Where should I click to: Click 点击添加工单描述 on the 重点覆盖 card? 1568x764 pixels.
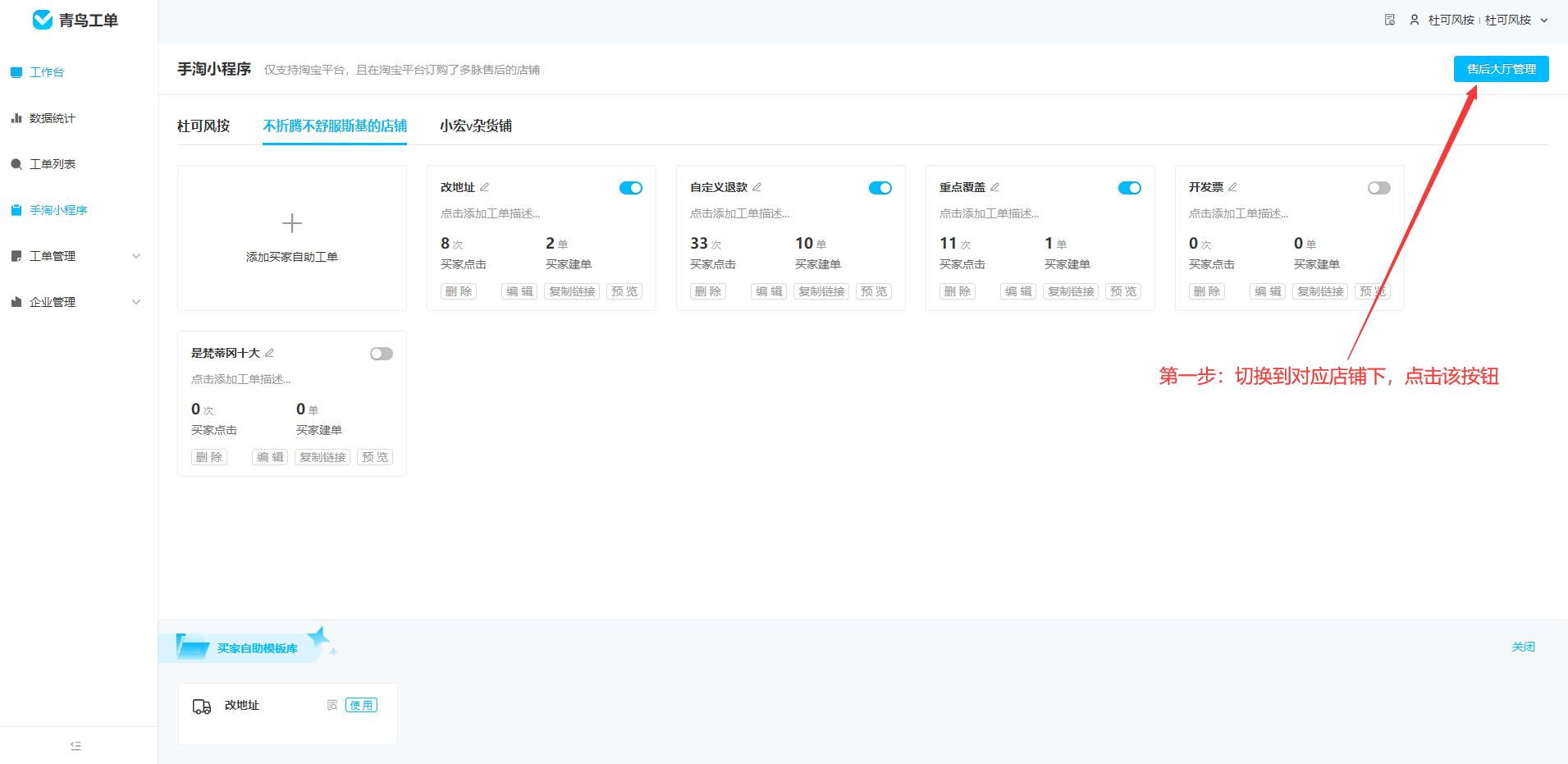[989, 213]
